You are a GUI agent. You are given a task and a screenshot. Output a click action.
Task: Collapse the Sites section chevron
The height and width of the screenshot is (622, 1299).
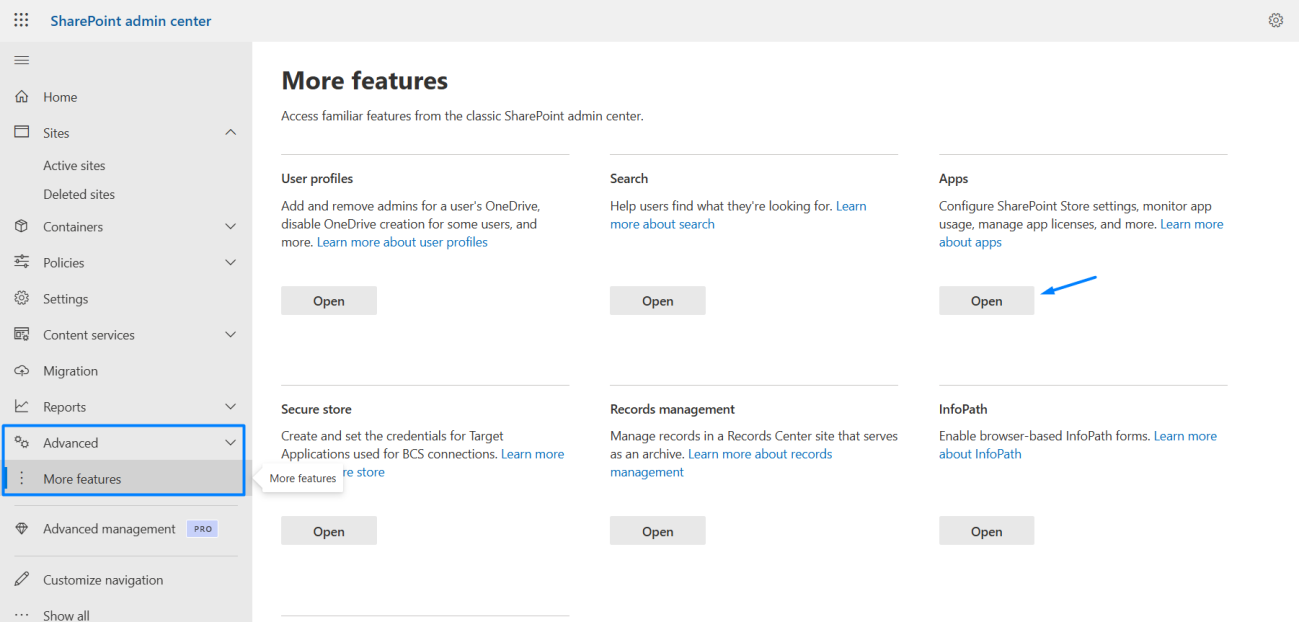coord(231,132)
